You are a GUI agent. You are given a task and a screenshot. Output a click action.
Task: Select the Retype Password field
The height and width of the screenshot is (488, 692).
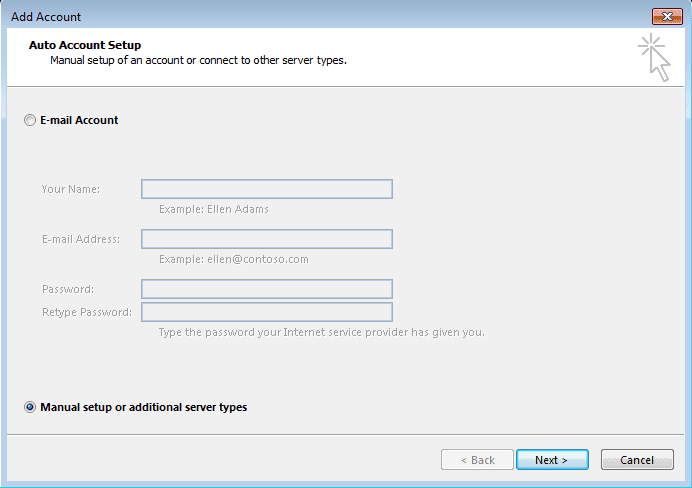coord(267,312)
